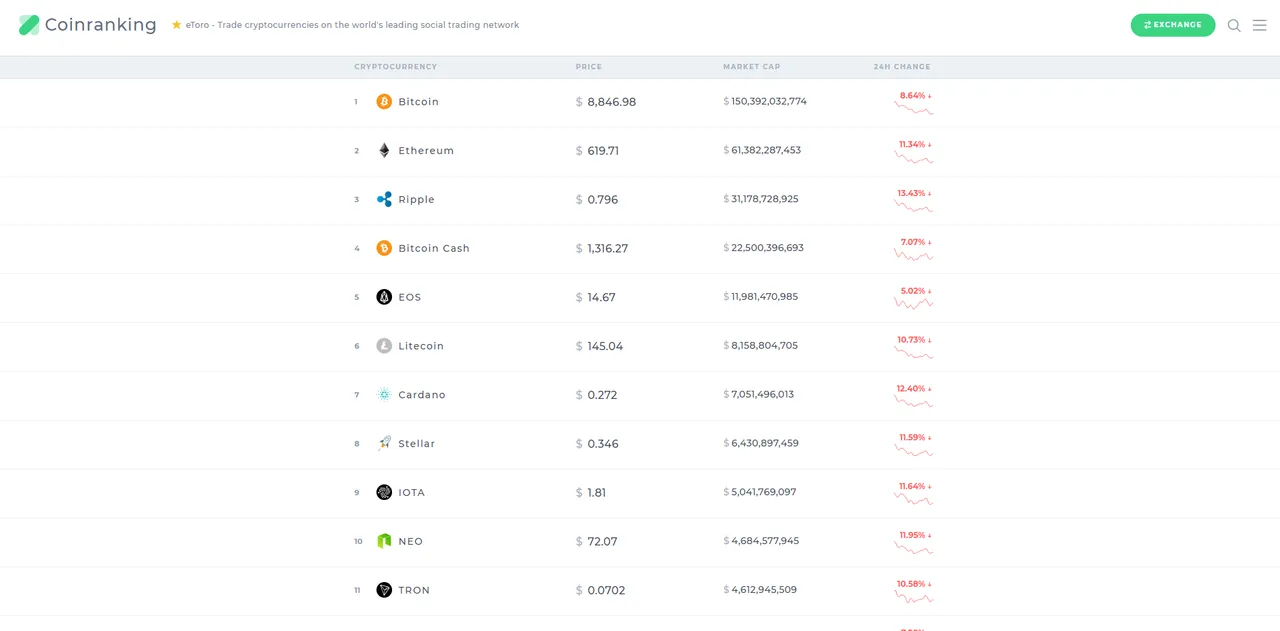
Task: Click the EOS coin icon
Action: (x=384, y=297)
